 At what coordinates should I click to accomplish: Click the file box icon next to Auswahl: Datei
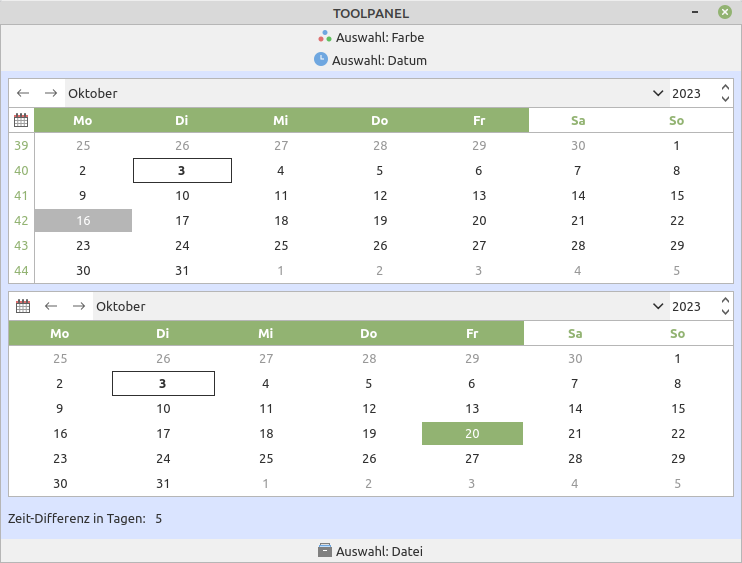[324, 550]
